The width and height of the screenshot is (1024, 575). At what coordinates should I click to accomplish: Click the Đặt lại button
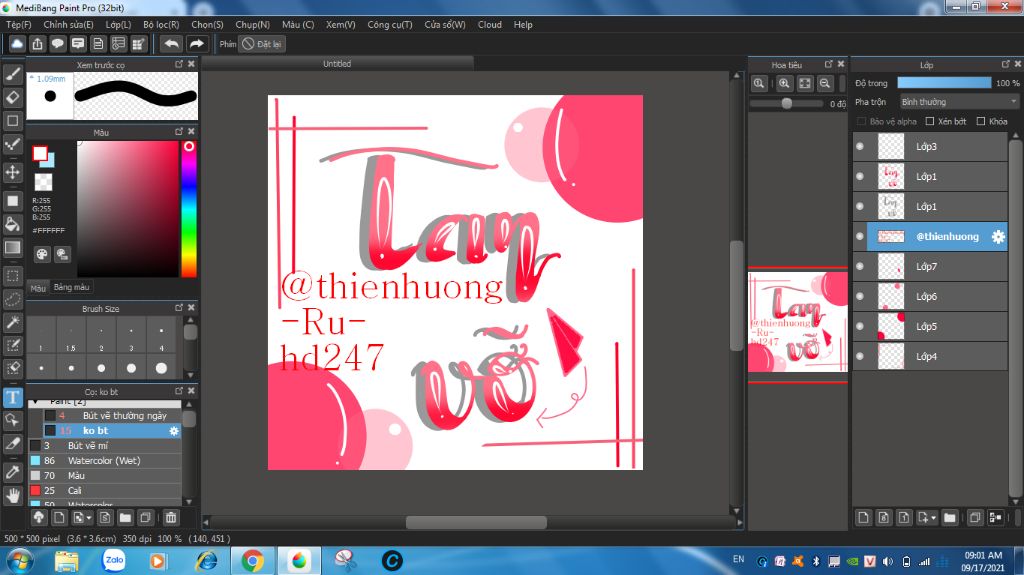pos(261,44)
